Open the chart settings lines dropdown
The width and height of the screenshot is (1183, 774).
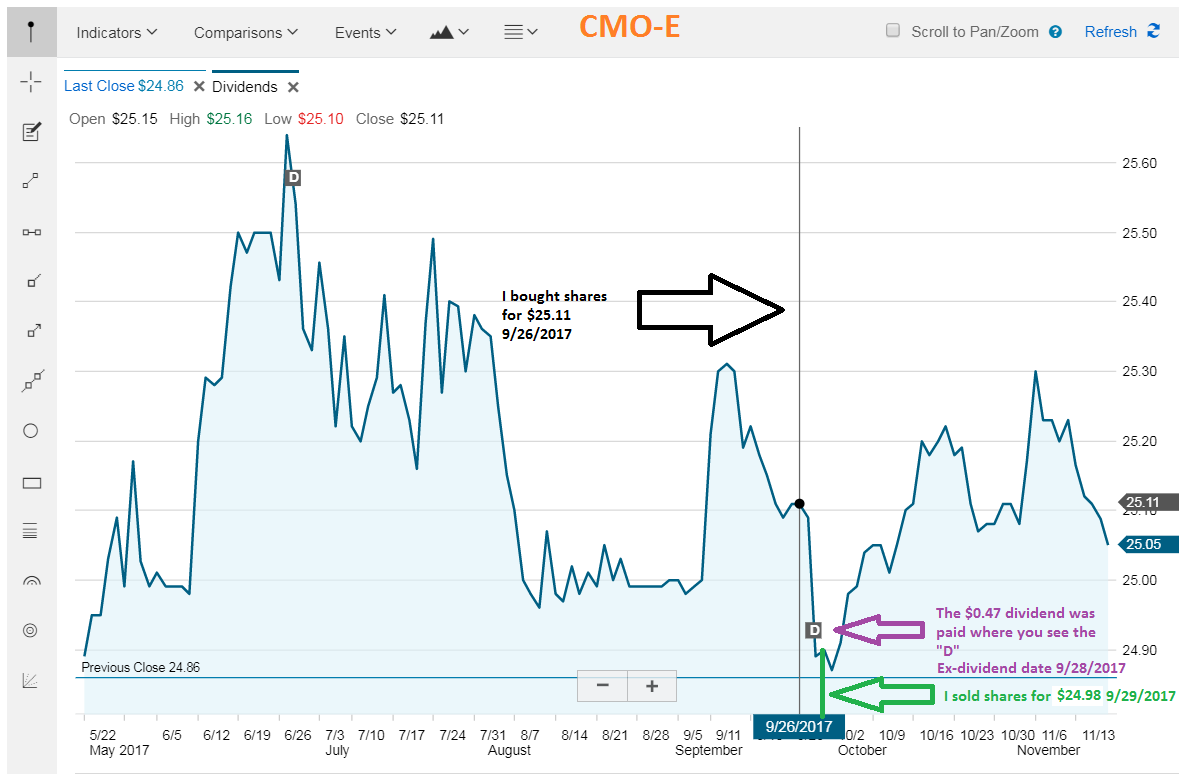pyautogui.click(x=521, y=32)
